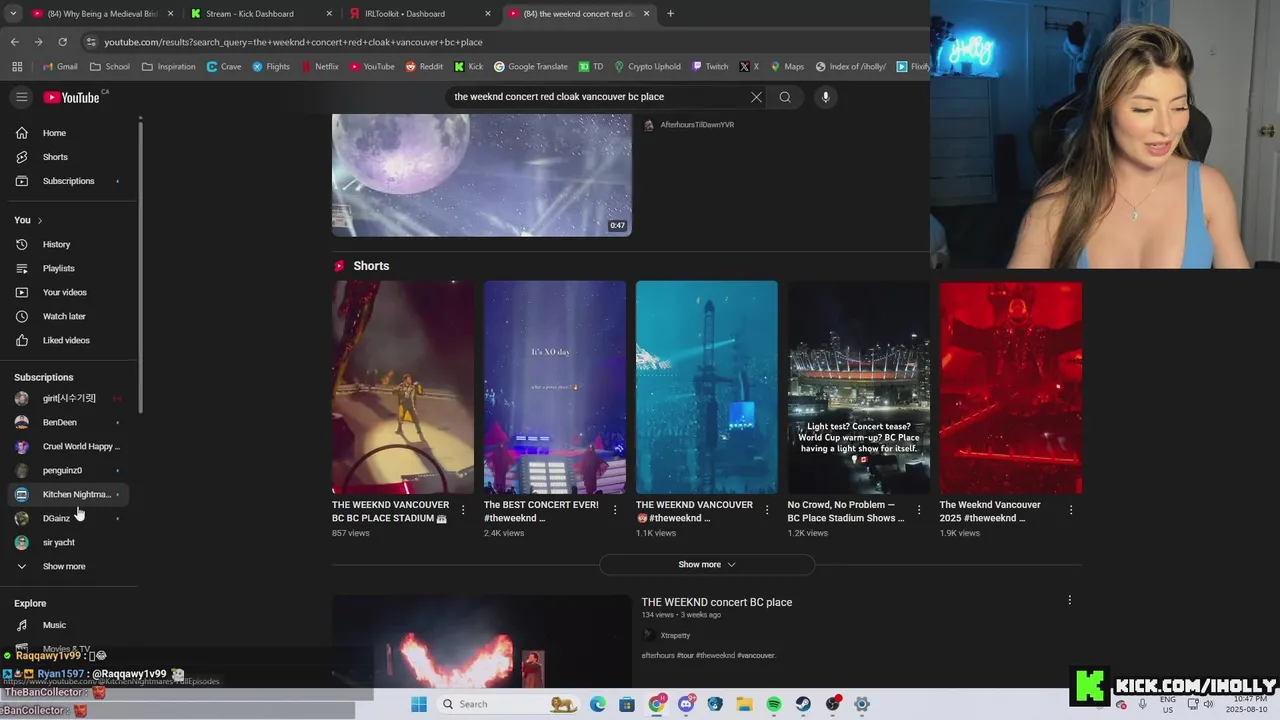Click the magnifier search button
1280x720 pixels.
tap(785, 97)
